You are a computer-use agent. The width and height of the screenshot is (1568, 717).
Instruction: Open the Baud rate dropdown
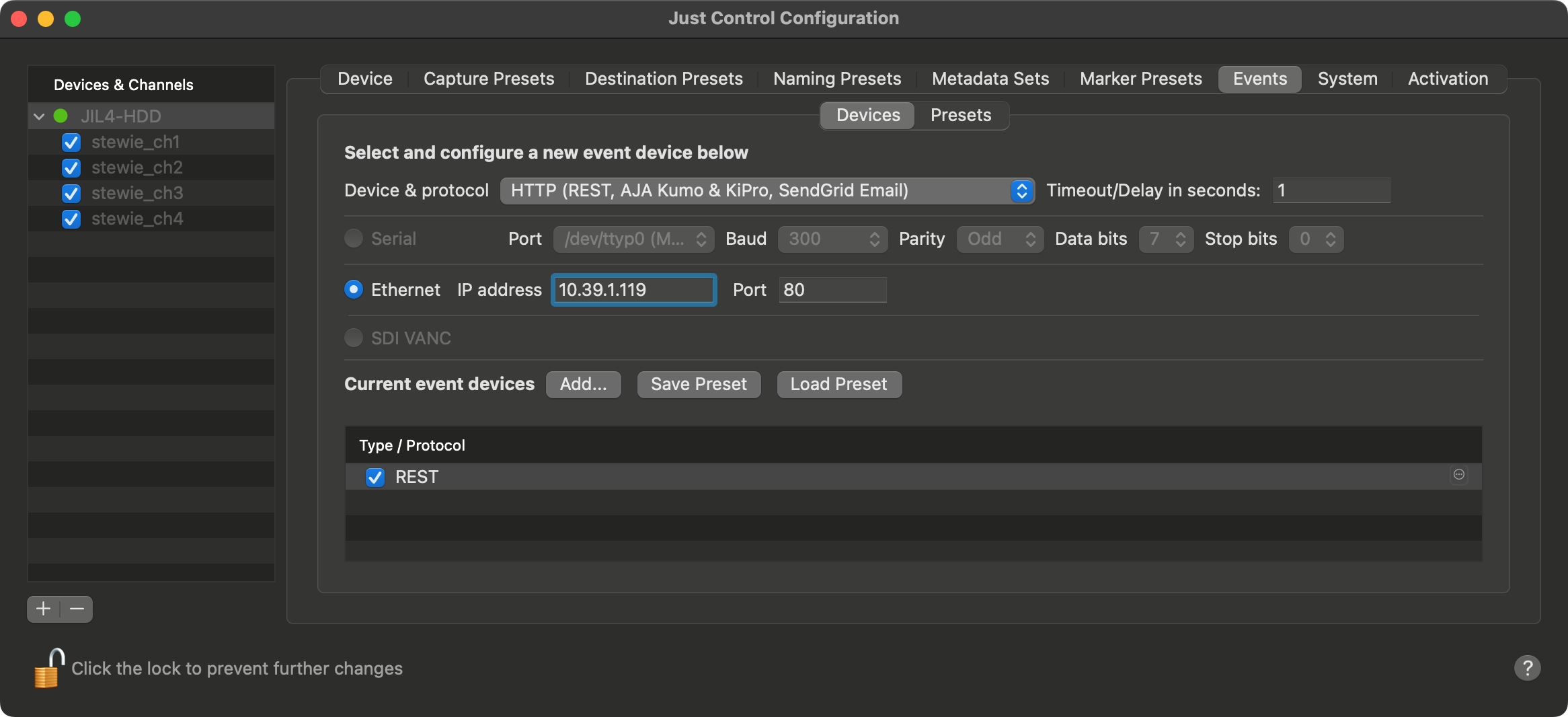pos(832,239)
